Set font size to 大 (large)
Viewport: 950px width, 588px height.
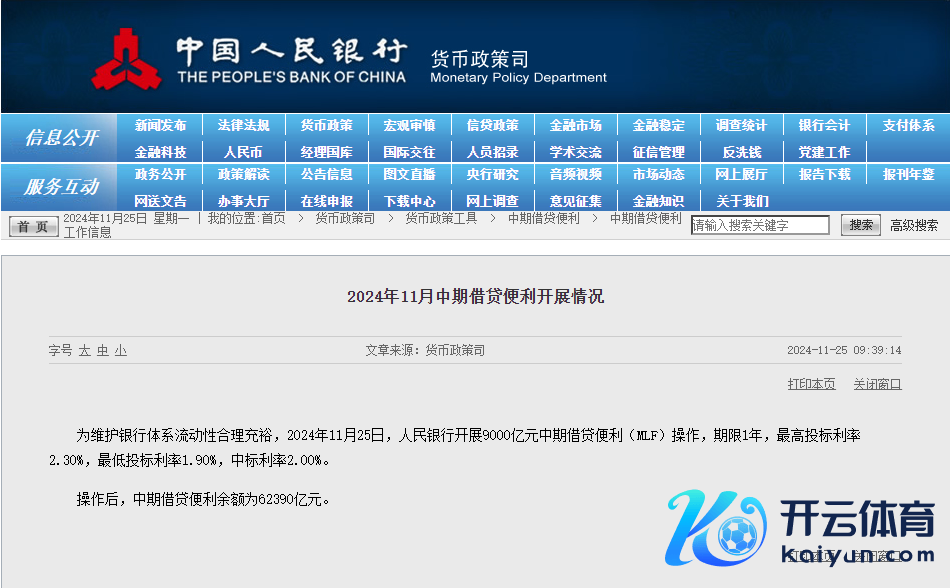(x=85, y=351)
